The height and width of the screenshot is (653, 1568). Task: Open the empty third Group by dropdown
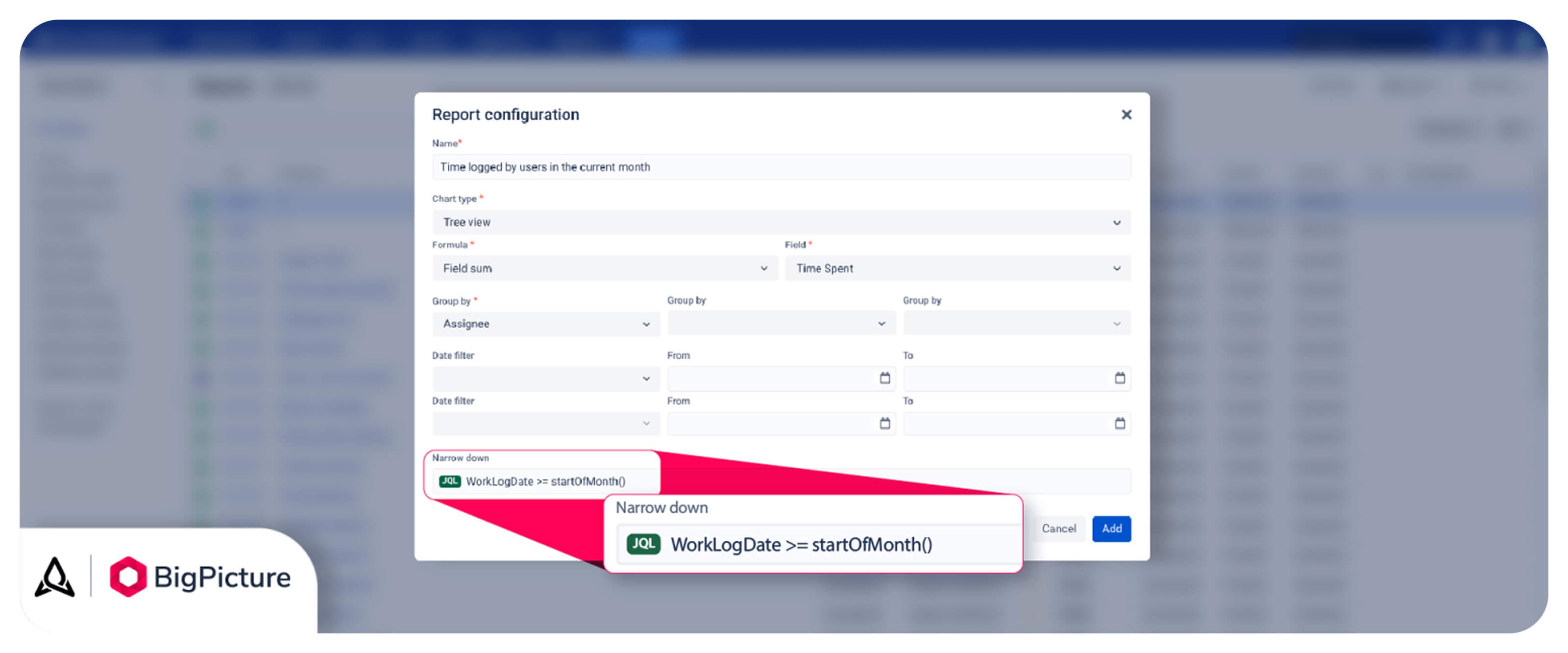coord(1017,323)
